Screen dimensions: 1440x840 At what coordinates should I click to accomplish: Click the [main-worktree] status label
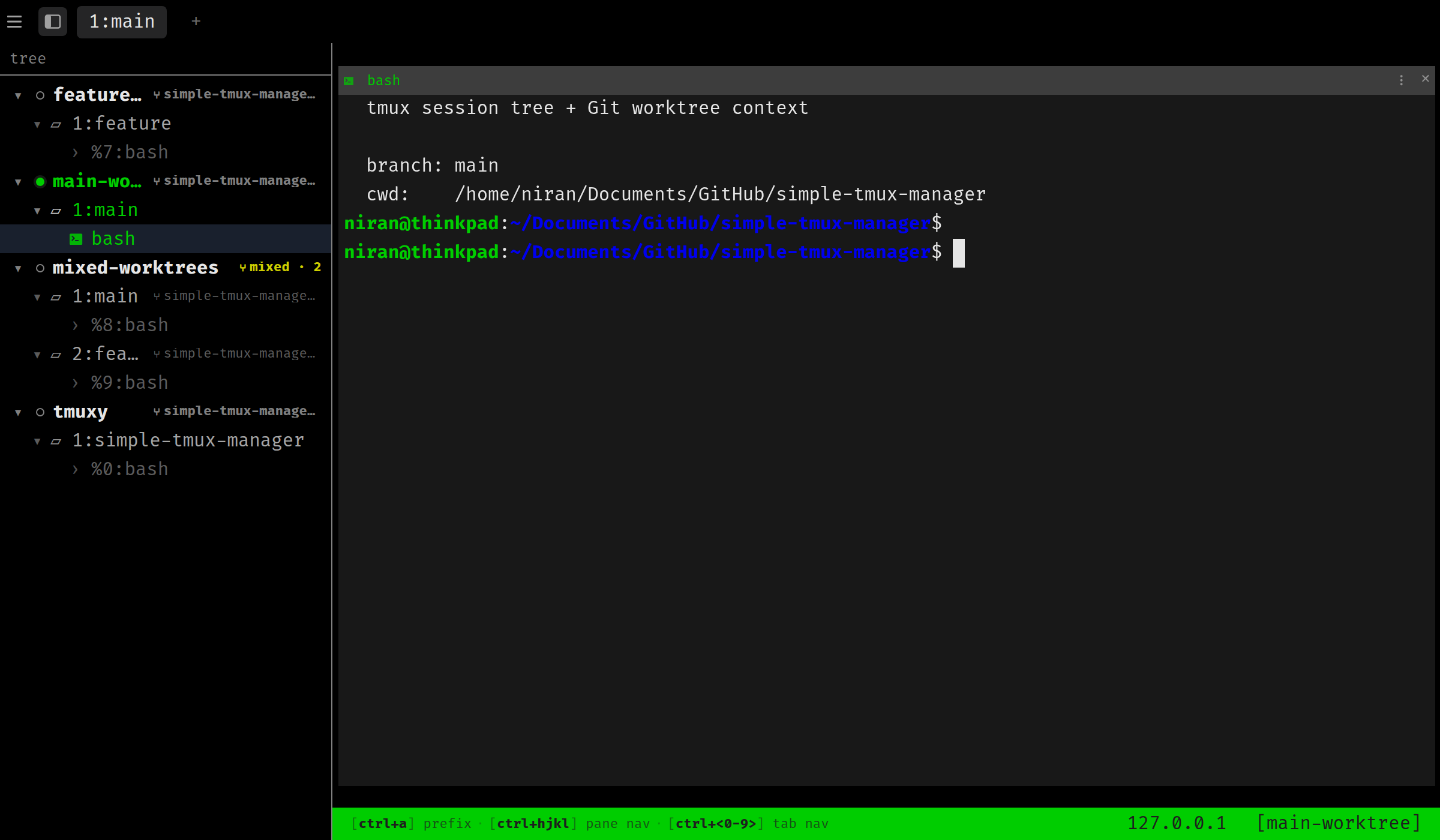point(1338,823)
